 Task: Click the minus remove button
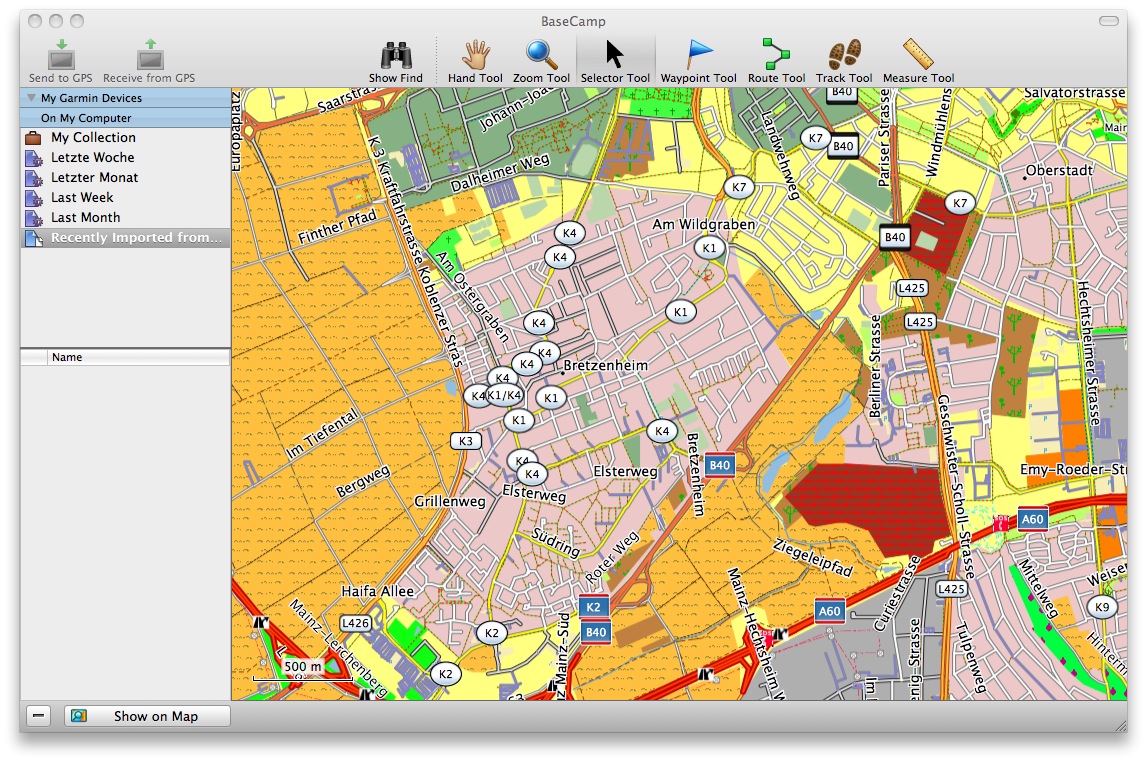[39, 716]
